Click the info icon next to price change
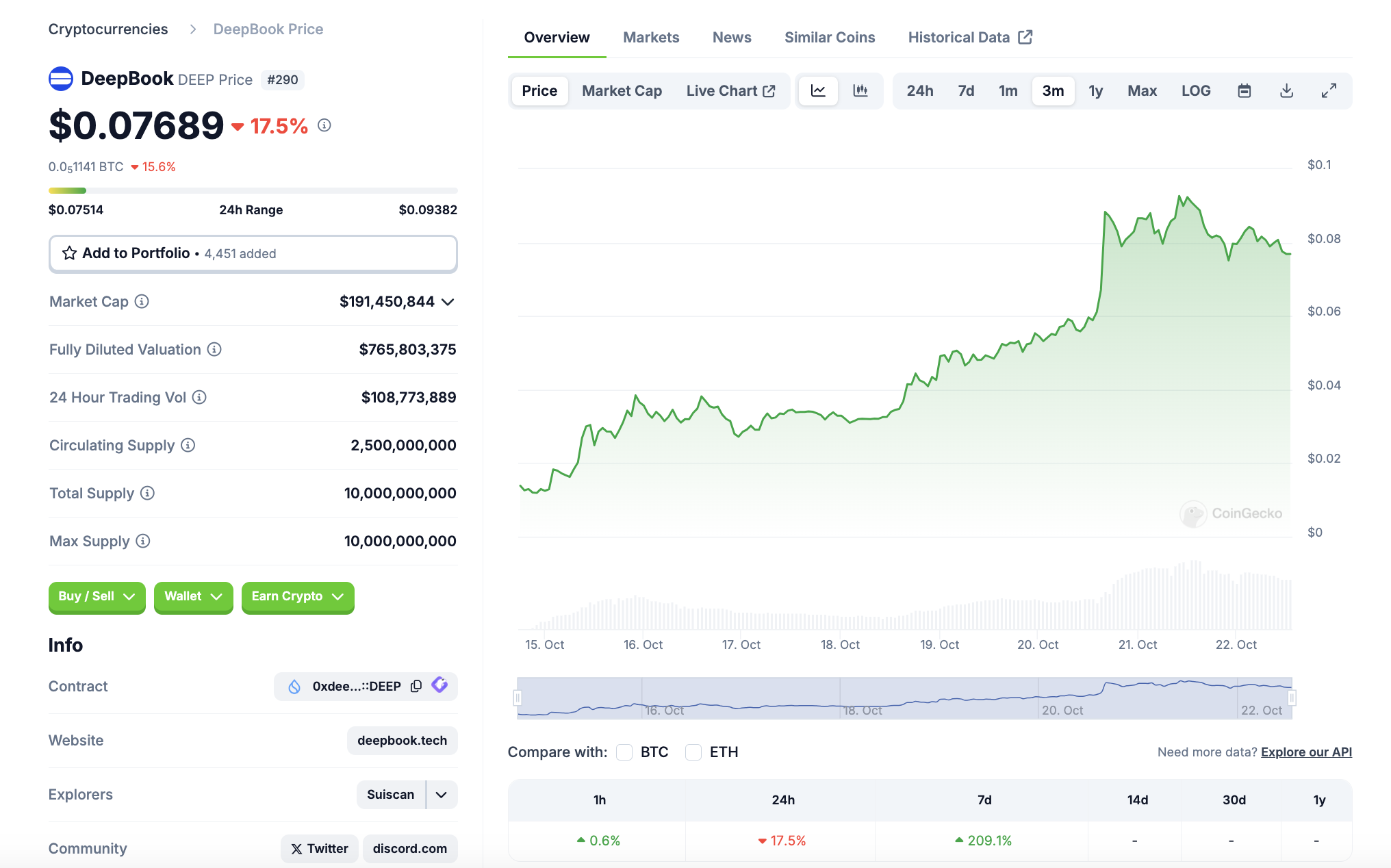The width and height of the screenshot is (1391, 868). point(324,125)
